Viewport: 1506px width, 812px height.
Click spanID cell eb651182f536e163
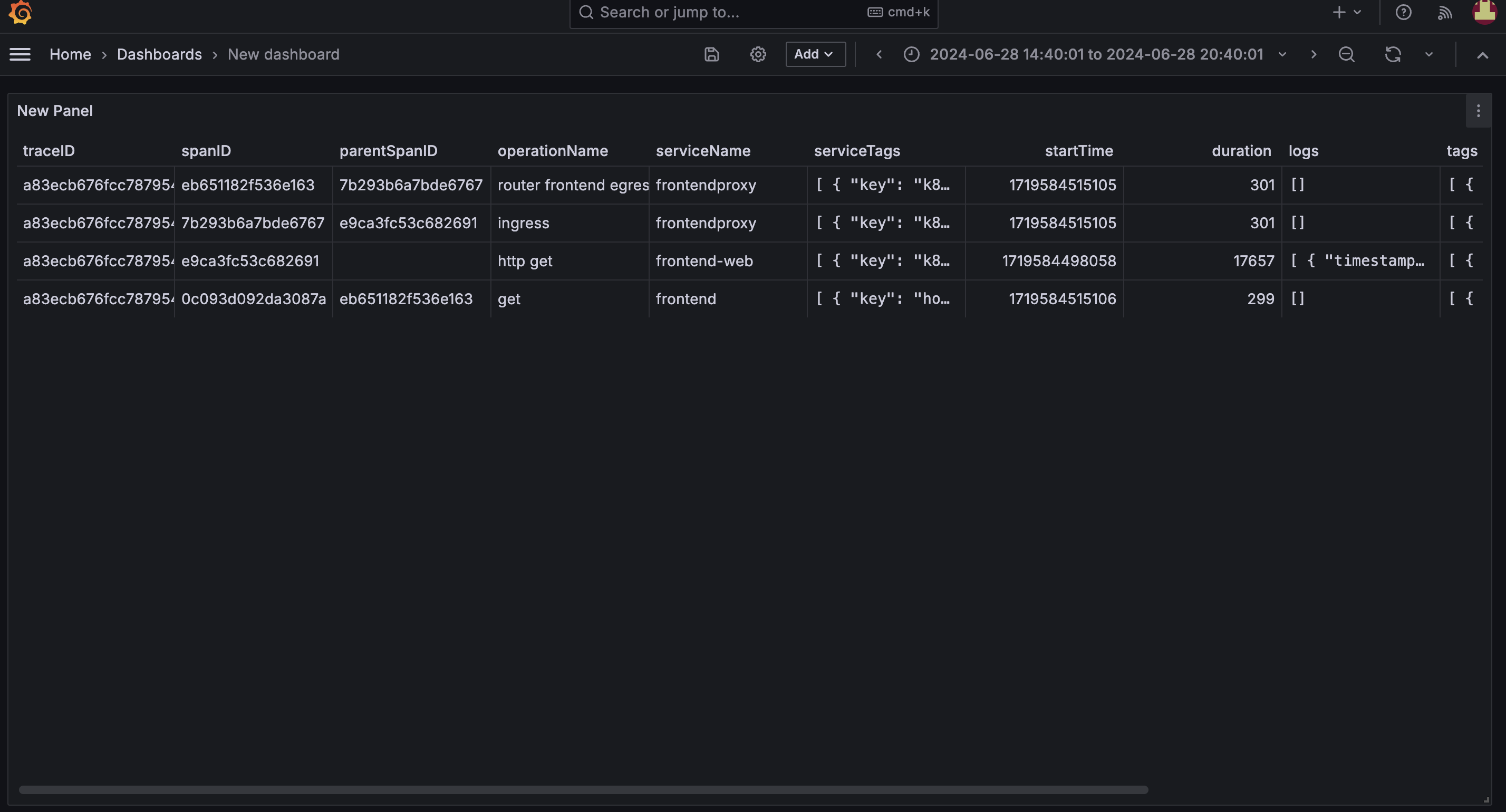point(254,185)
